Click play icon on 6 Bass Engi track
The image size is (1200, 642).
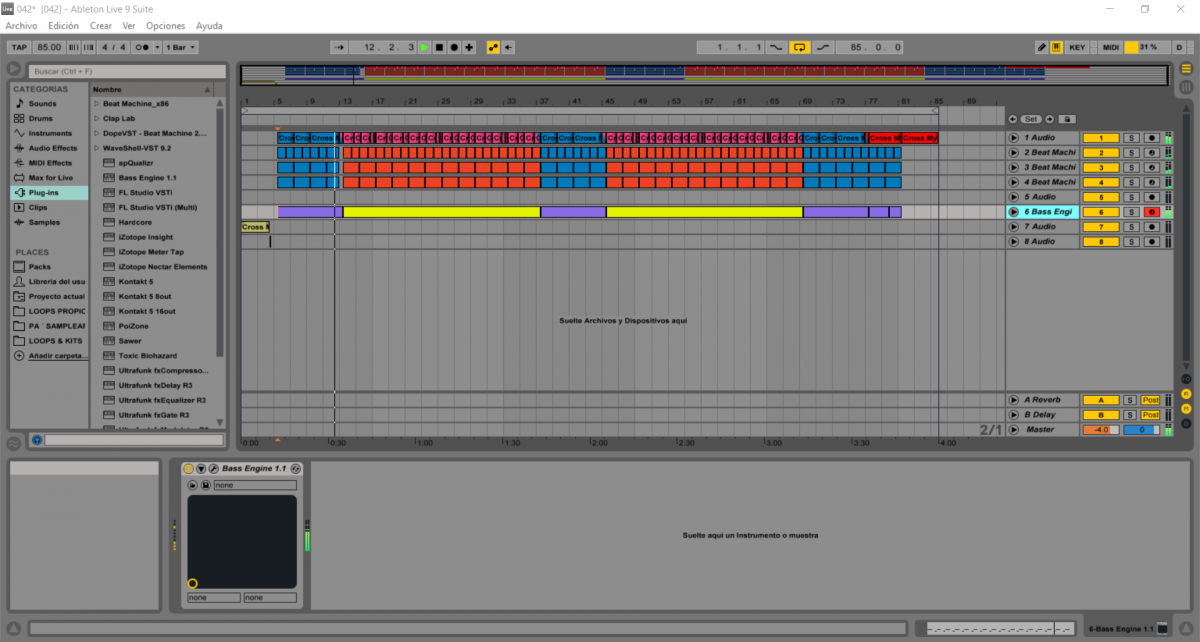click(1013, 212)
